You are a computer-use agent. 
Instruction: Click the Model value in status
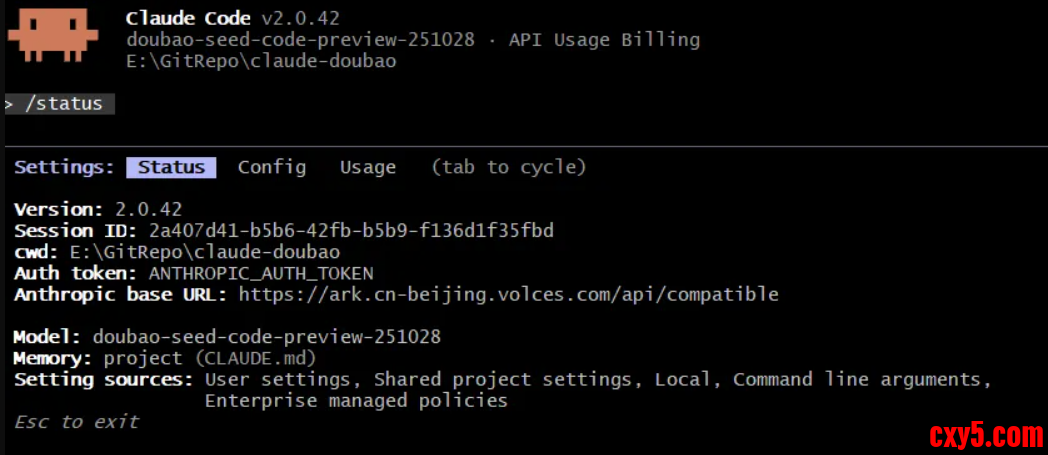pyautogui.click(x=266, y=336)
